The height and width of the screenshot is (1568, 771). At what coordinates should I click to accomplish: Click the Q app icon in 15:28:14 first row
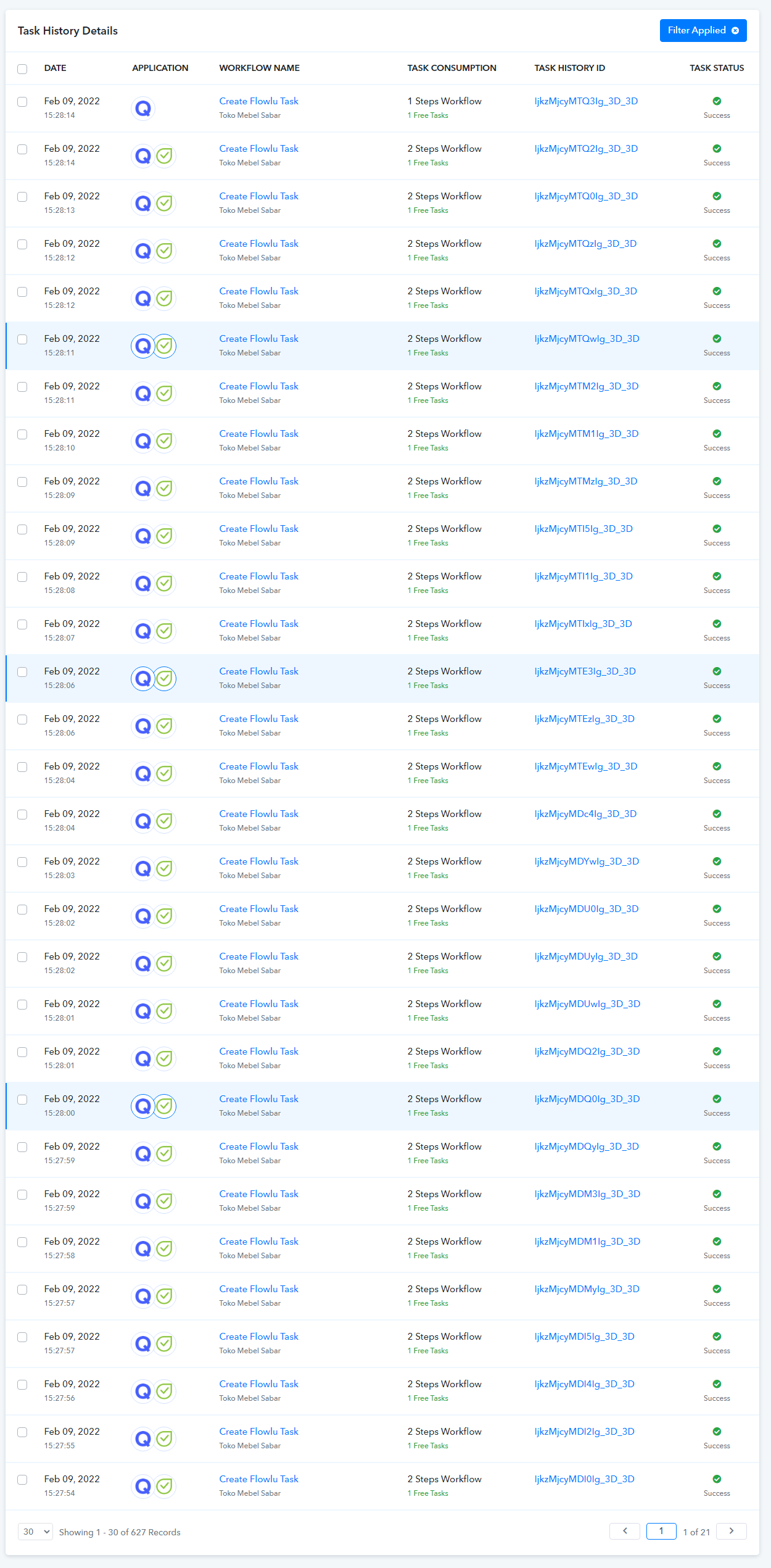(143, 109)
